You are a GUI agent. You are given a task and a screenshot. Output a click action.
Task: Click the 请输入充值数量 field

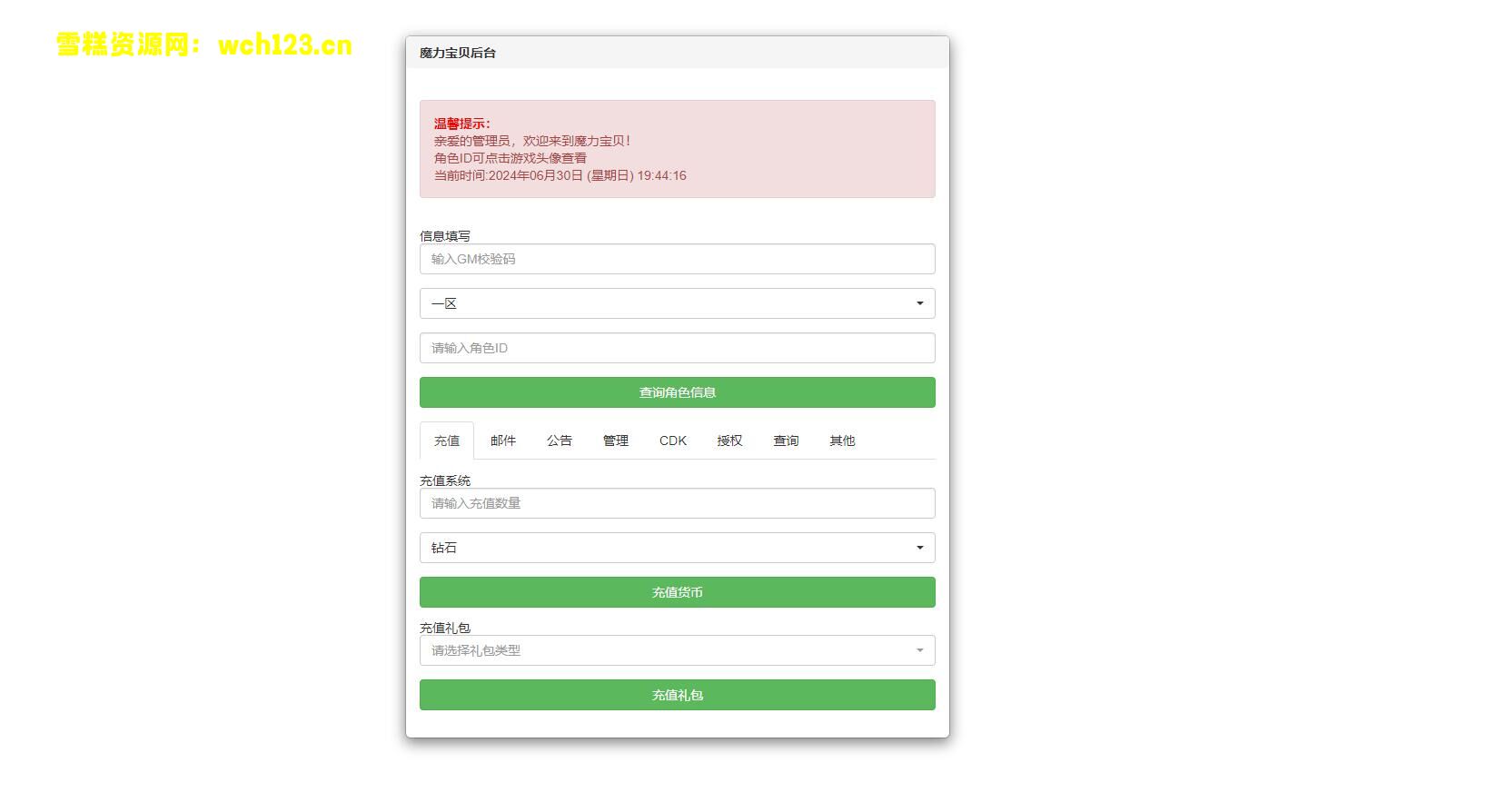[x=677, y=503]
